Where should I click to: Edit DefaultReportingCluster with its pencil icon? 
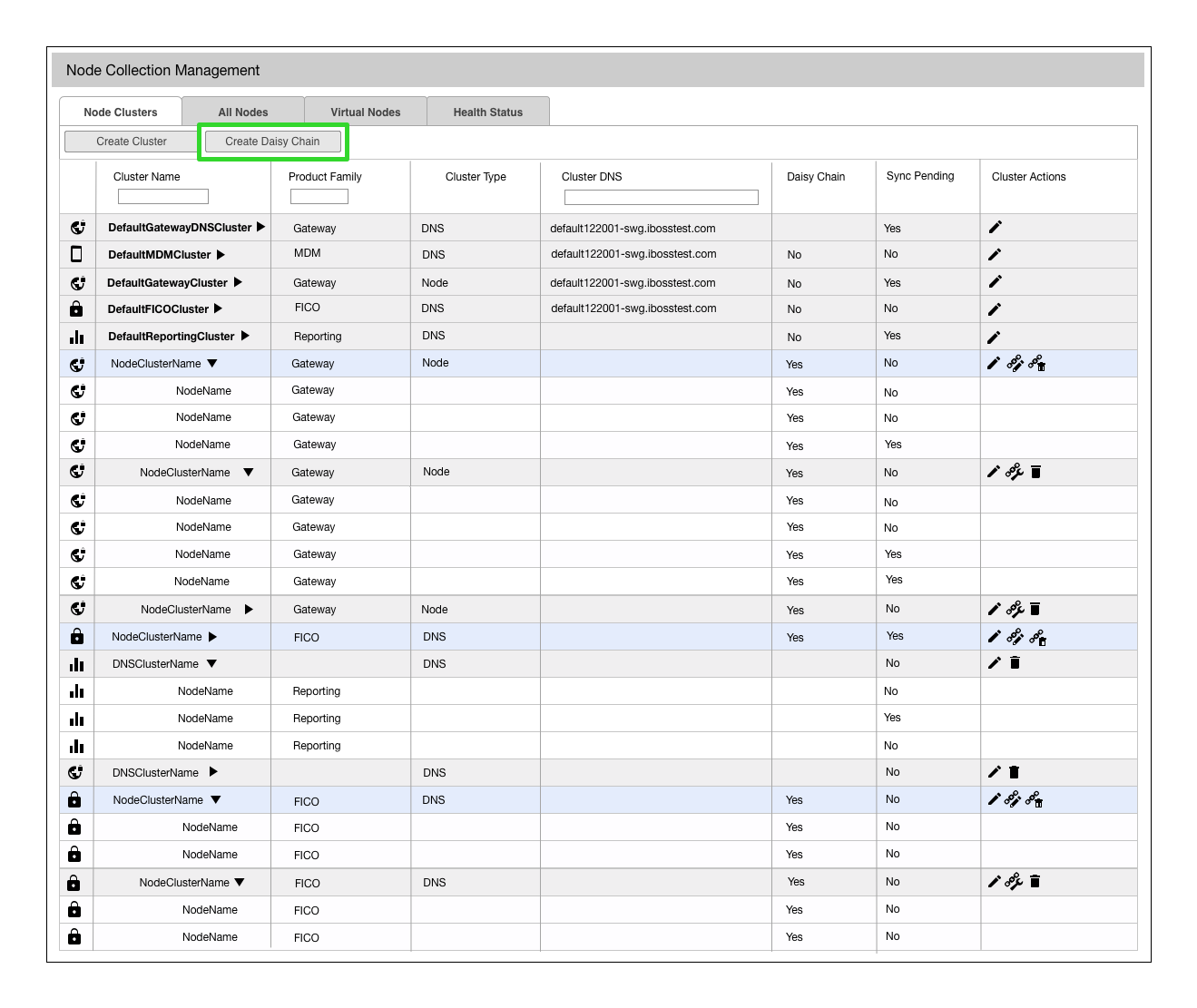pos(995,337)
